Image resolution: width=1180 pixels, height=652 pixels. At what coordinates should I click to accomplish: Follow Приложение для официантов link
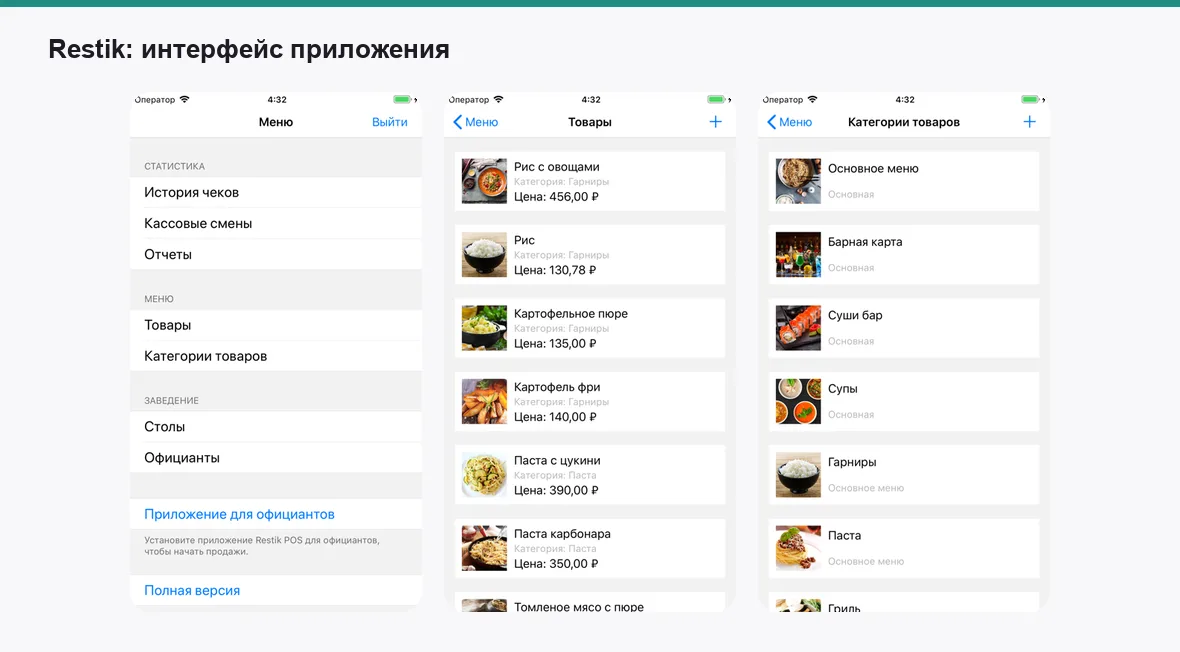tap(239, 514)
